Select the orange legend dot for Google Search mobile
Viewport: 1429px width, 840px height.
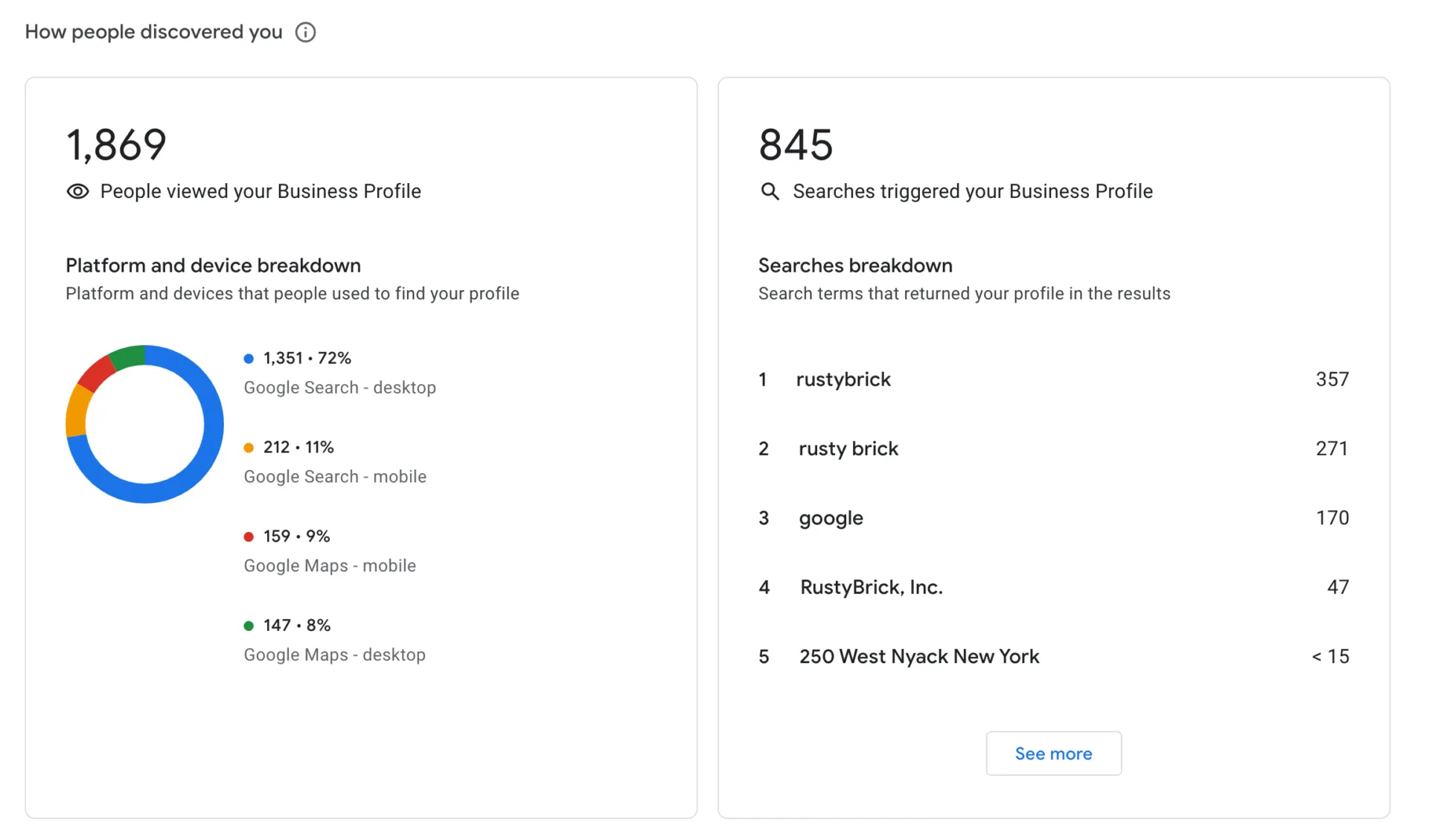[249, 447]
